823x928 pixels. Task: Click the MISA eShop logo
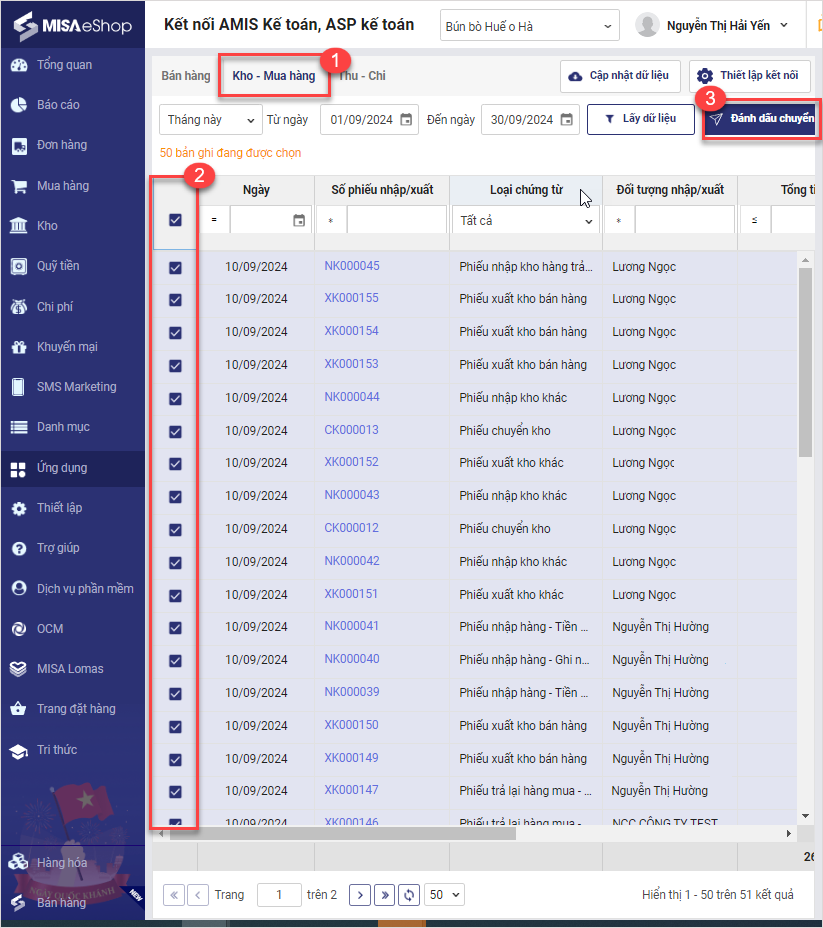tap(72, 26)
